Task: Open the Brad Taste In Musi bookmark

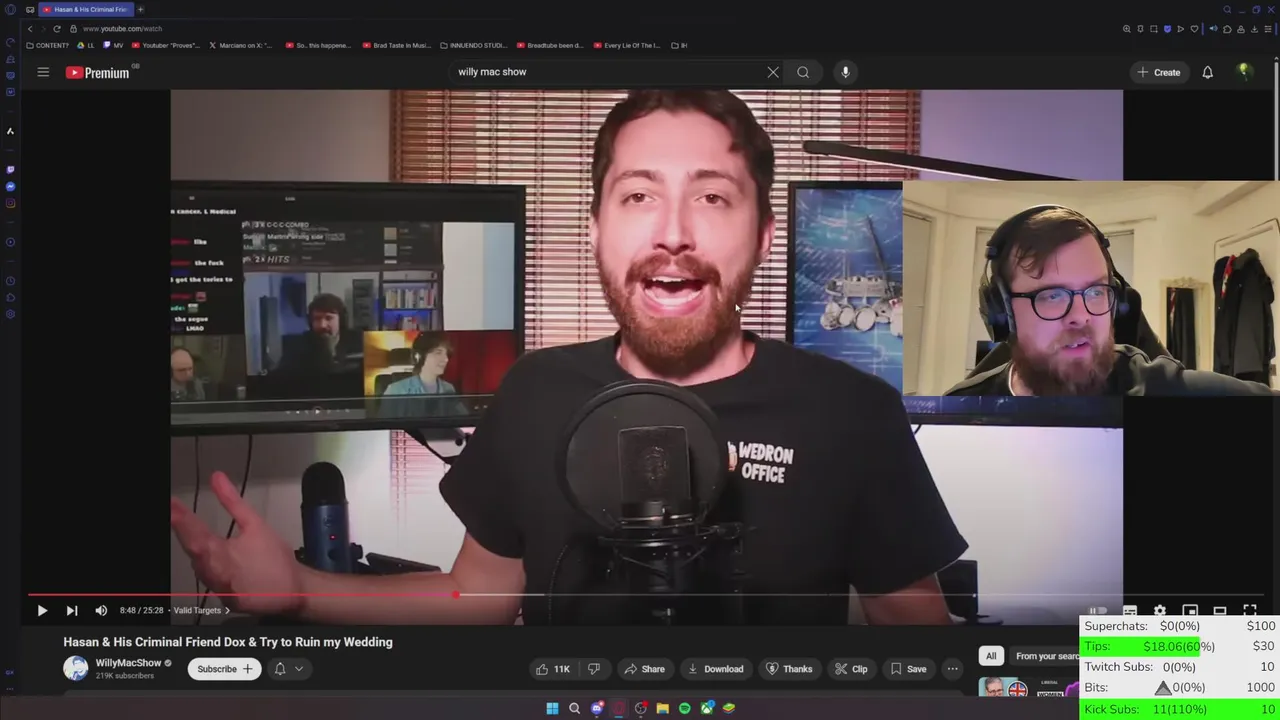Action: tap(397, 45)
